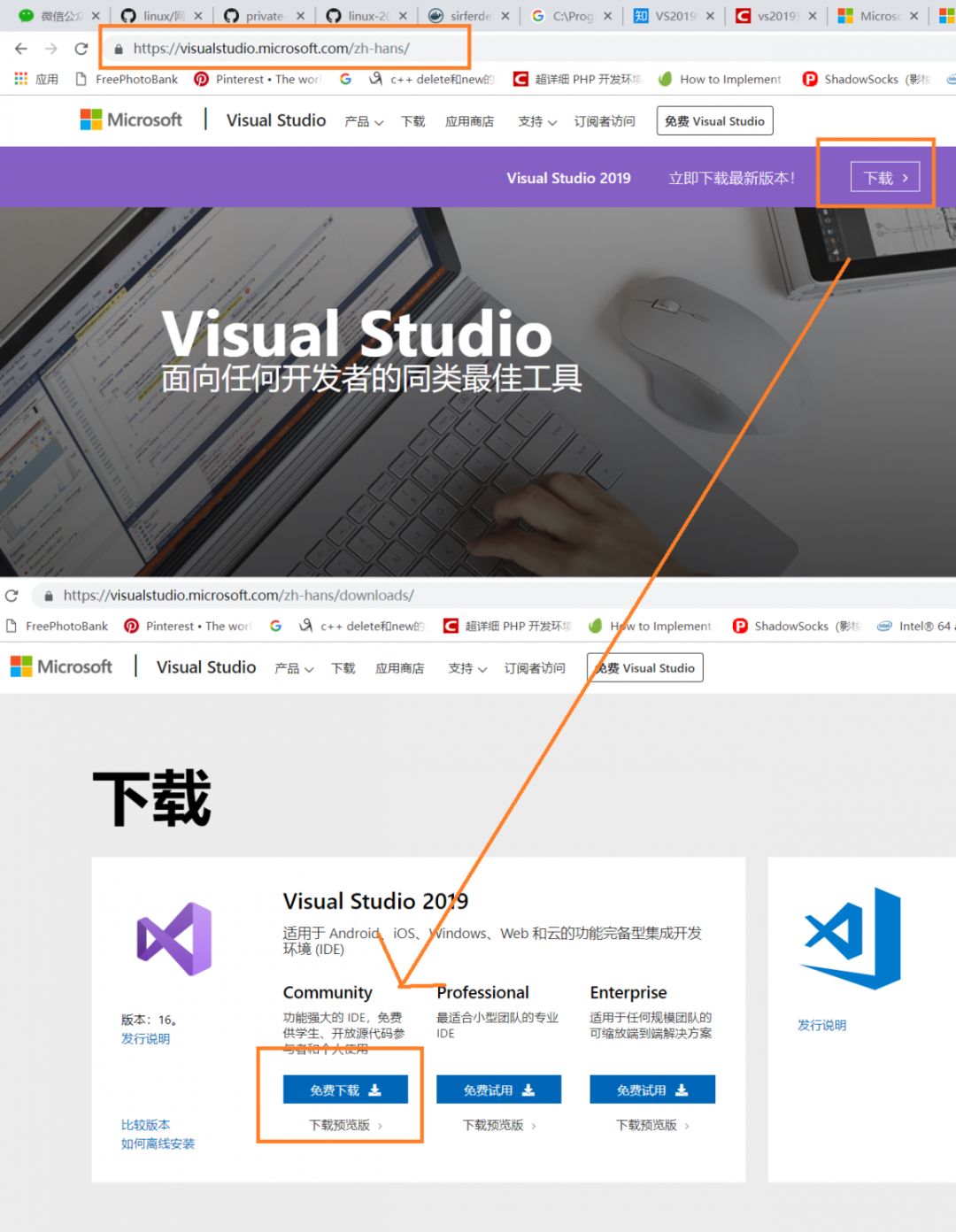Click the ShadowSocks bookmark icon
Image resolution: width=956 pixels, height=1232 pixels.
(810, 79)
